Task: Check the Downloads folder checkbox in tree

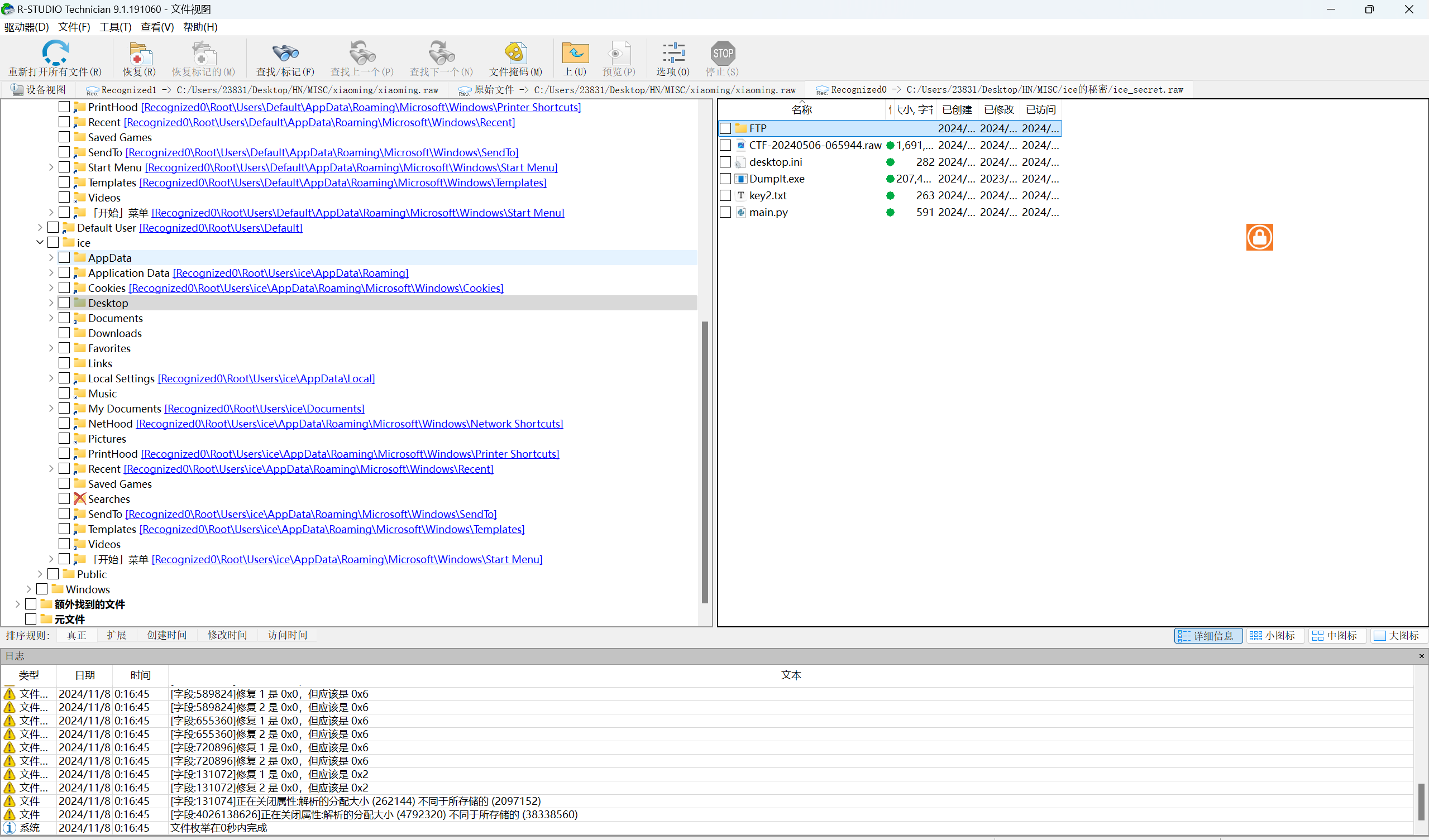Action: [64, 333]
